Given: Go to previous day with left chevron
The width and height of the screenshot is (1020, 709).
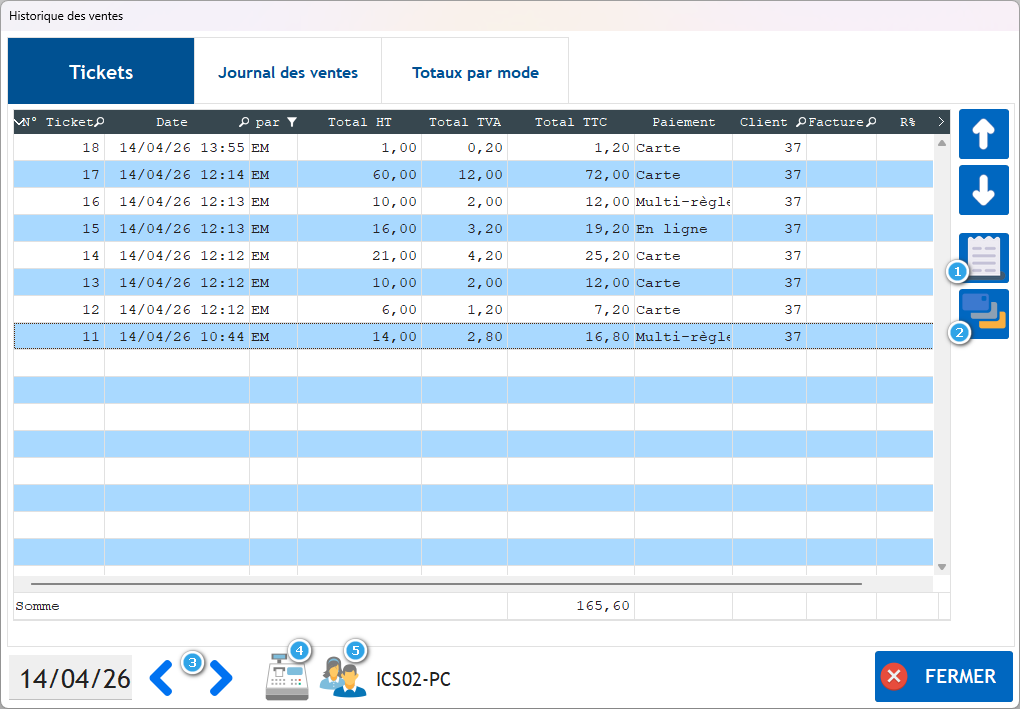Looking at the screenshot, I should coord(161,678).
